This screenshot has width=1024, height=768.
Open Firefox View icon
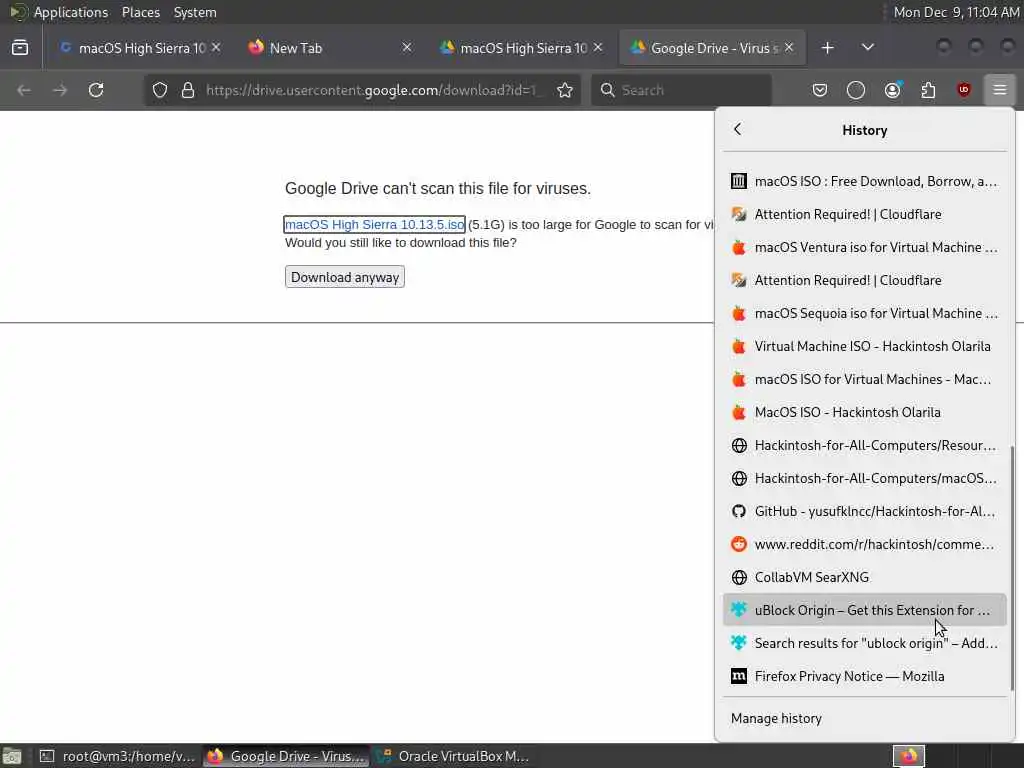click(x=20, y=48)
